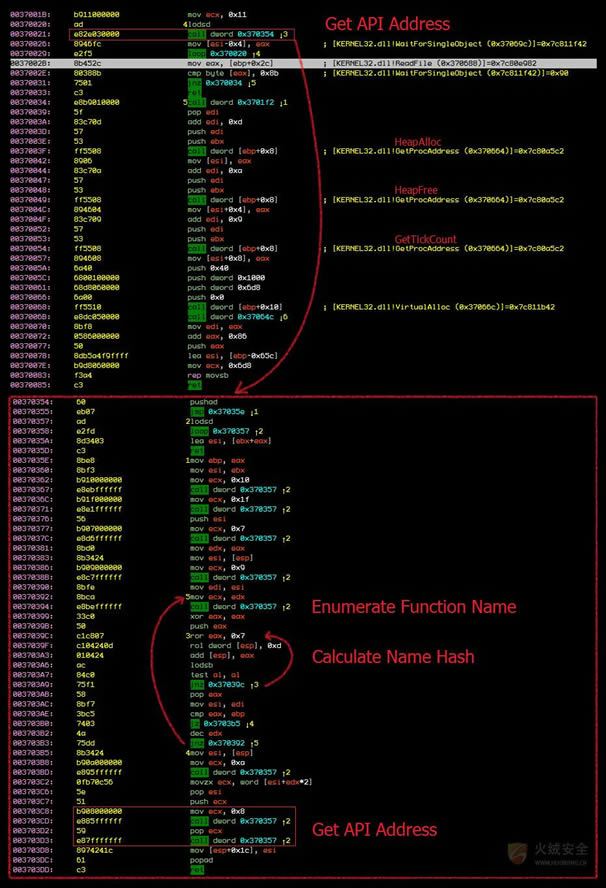Screen dimensions: 606x888
Task: Select the highlighted row at address 0037002B
Action: pos(300,62)
